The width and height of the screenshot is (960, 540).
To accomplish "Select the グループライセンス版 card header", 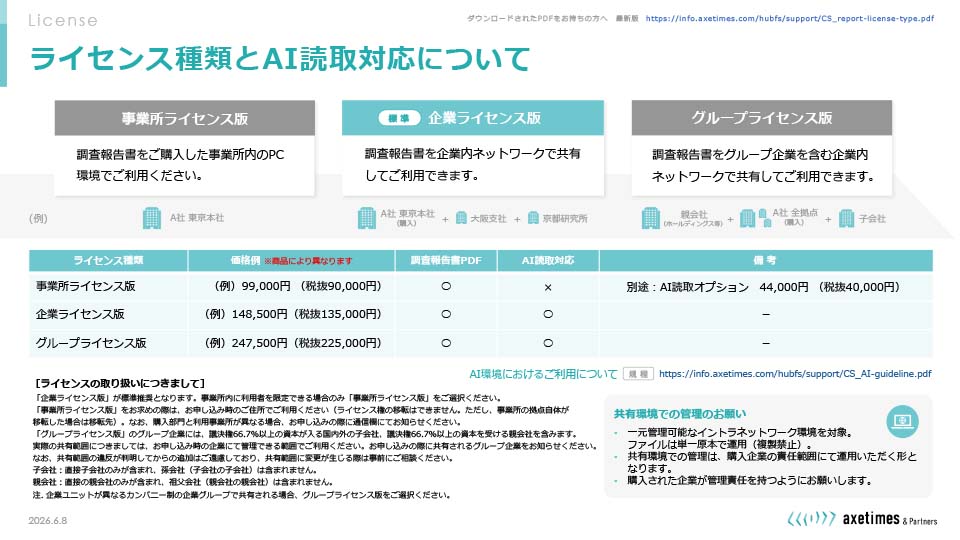I will click(x=762, y=118).
